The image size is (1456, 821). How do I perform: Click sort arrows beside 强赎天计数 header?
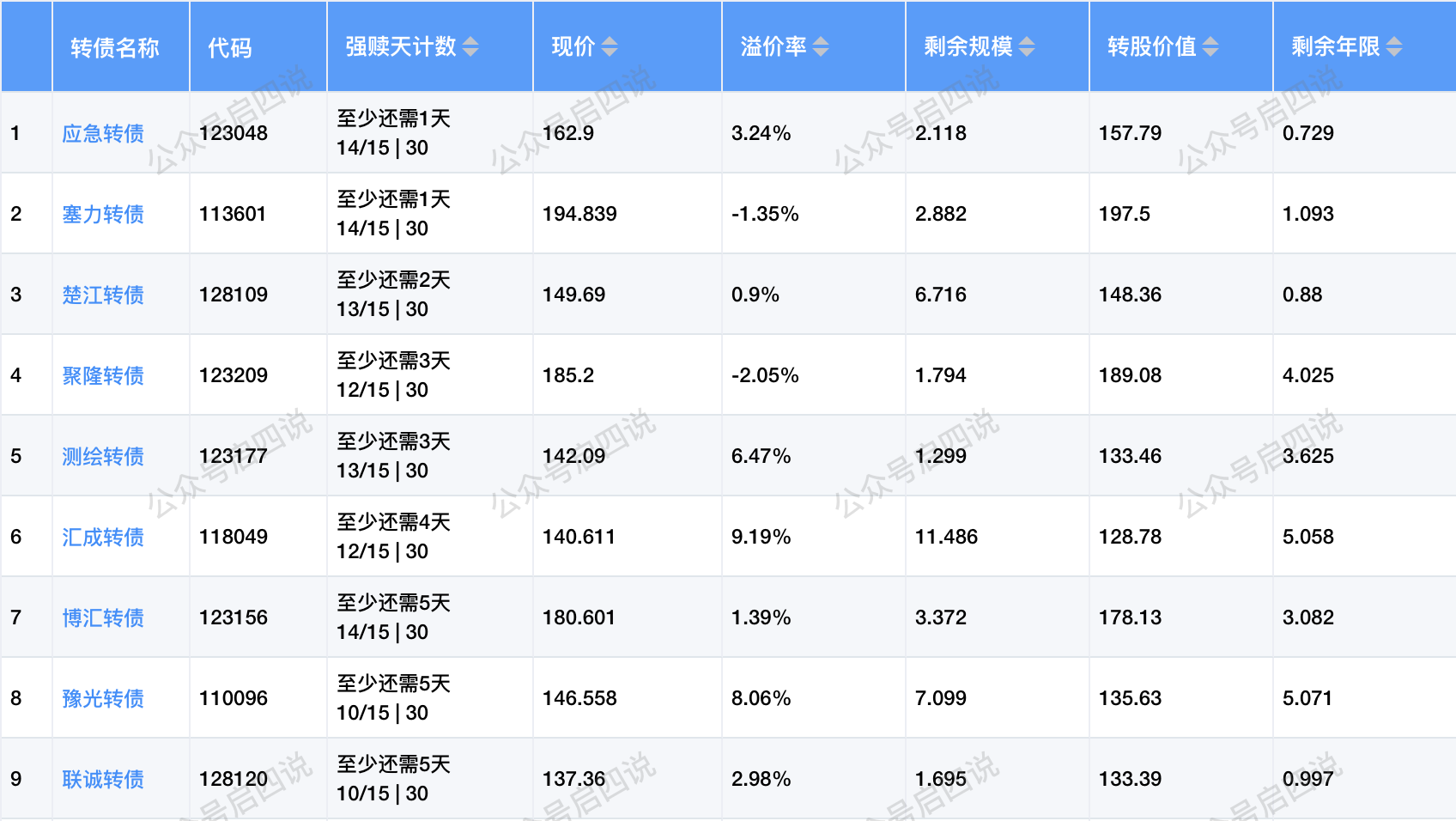(x=470, y=46)
